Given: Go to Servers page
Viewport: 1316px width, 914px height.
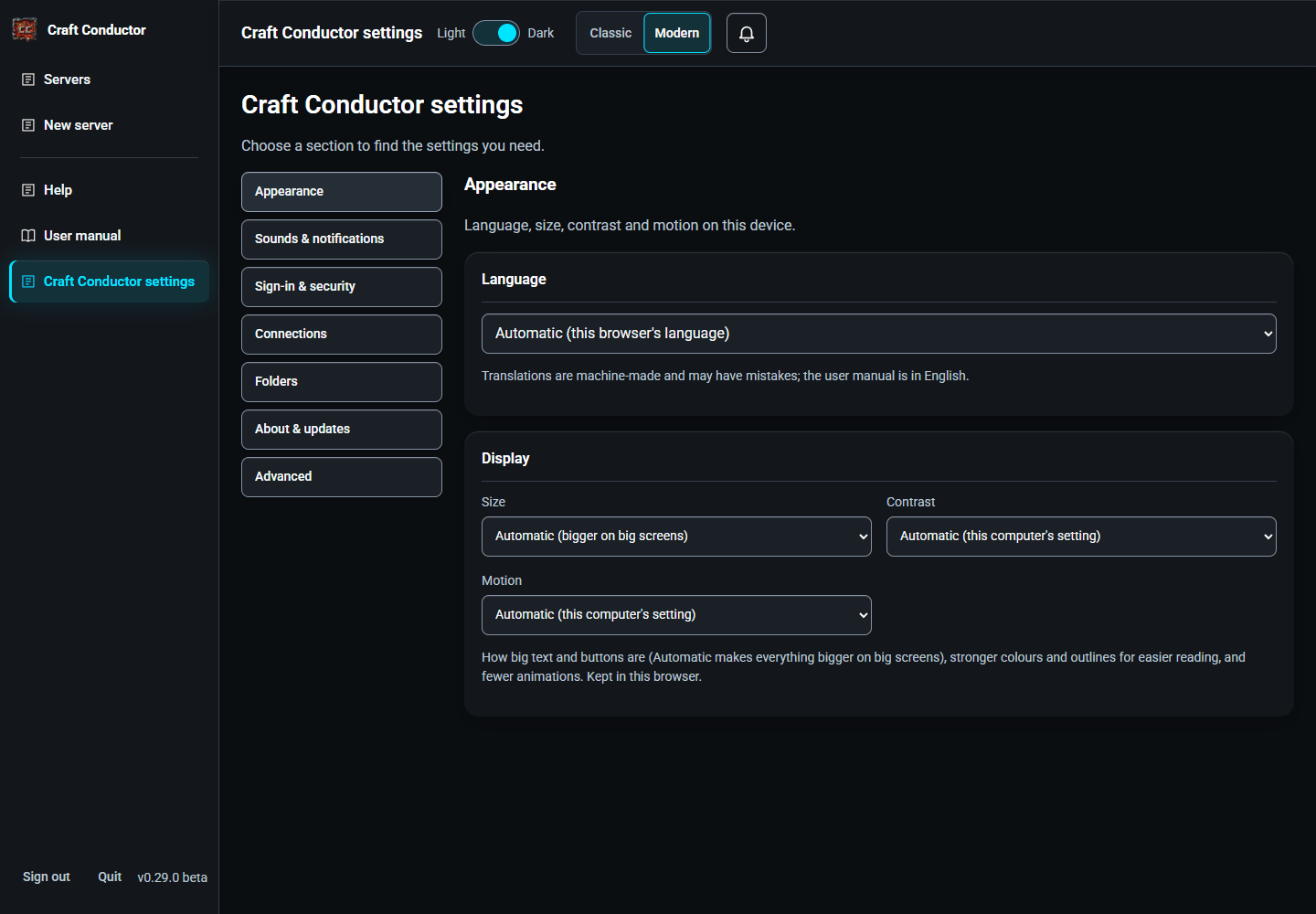Looking at the screenshot, I should (110, 80).
